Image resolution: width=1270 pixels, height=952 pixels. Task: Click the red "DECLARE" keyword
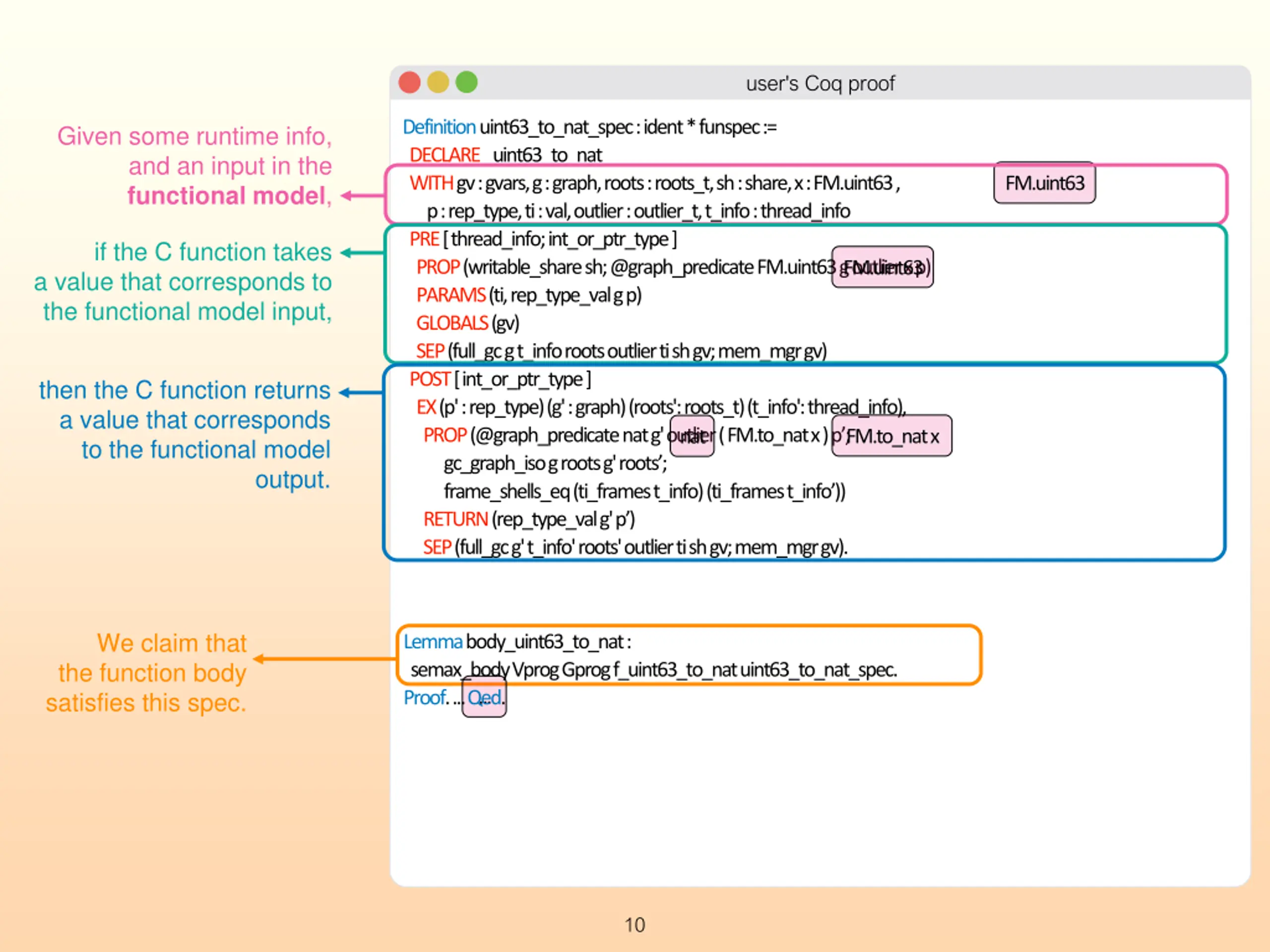(444, 155)
